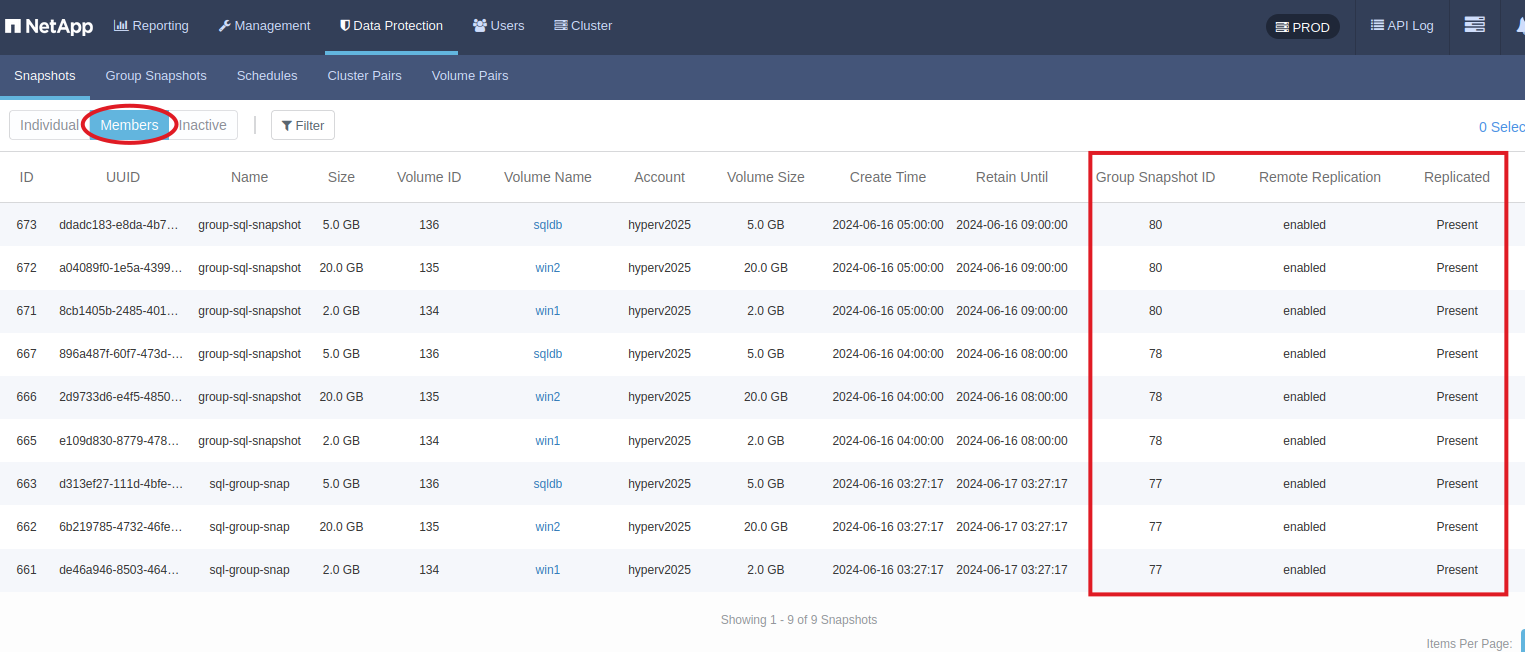The image size is (1525, 652).
Task: Sort by the Size column header
Action: [341, 177]
